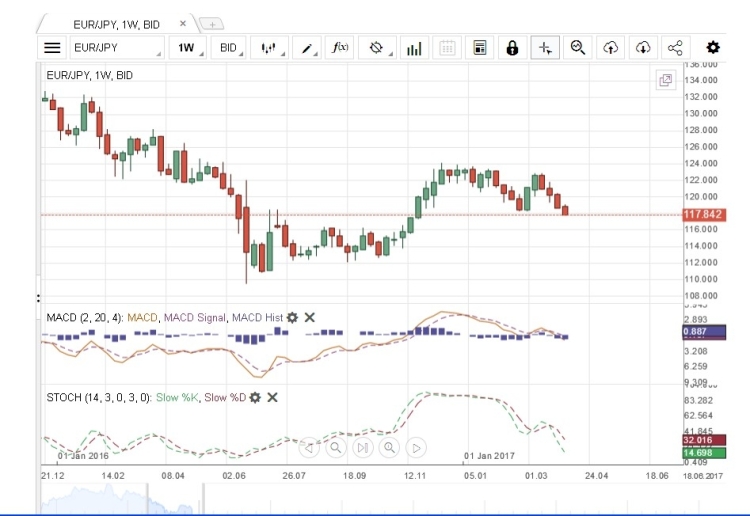
Task: Toggle the volume bars display
Action: click(414, 47)
